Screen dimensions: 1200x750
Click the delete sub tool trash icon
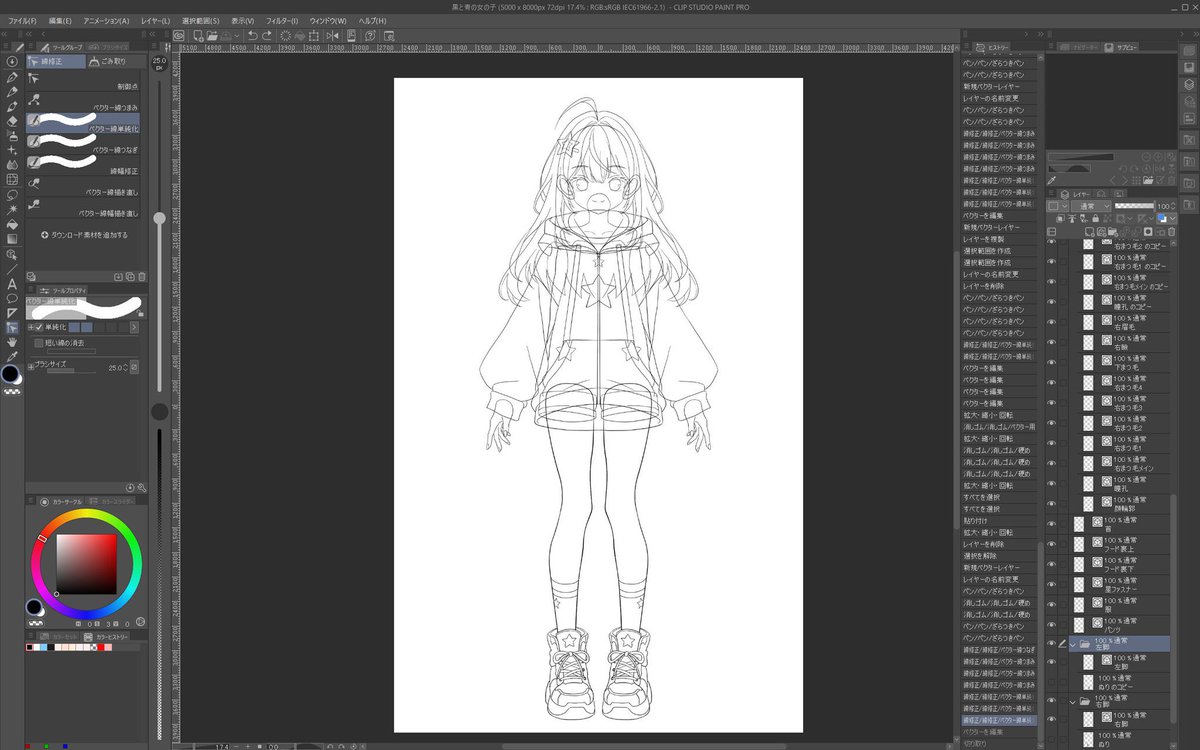click(142, 277)
